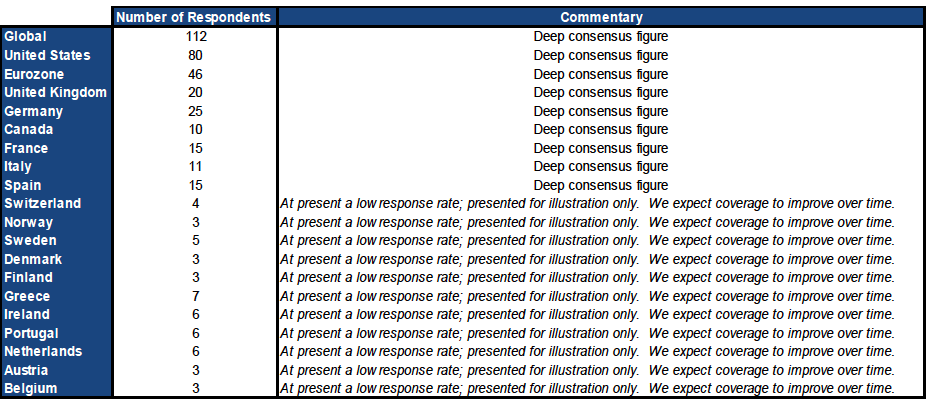The image size is (928, 402).
Task: Select the Spain commentary cell
Action: (601, 185)
